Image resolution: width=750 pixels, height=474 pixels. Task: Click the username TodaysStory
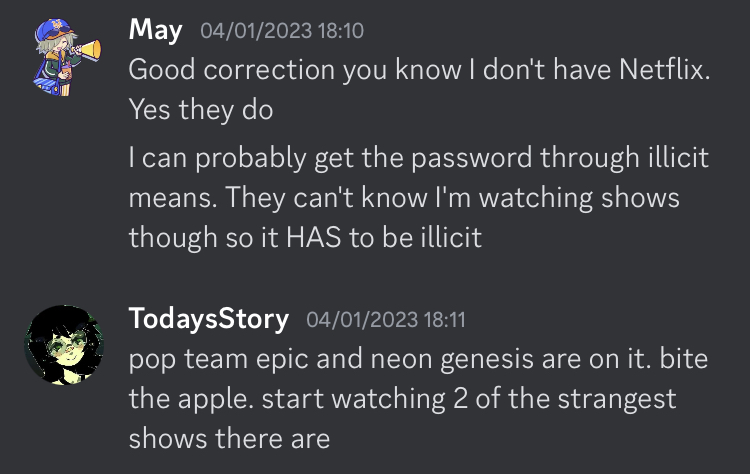(209, 319)
